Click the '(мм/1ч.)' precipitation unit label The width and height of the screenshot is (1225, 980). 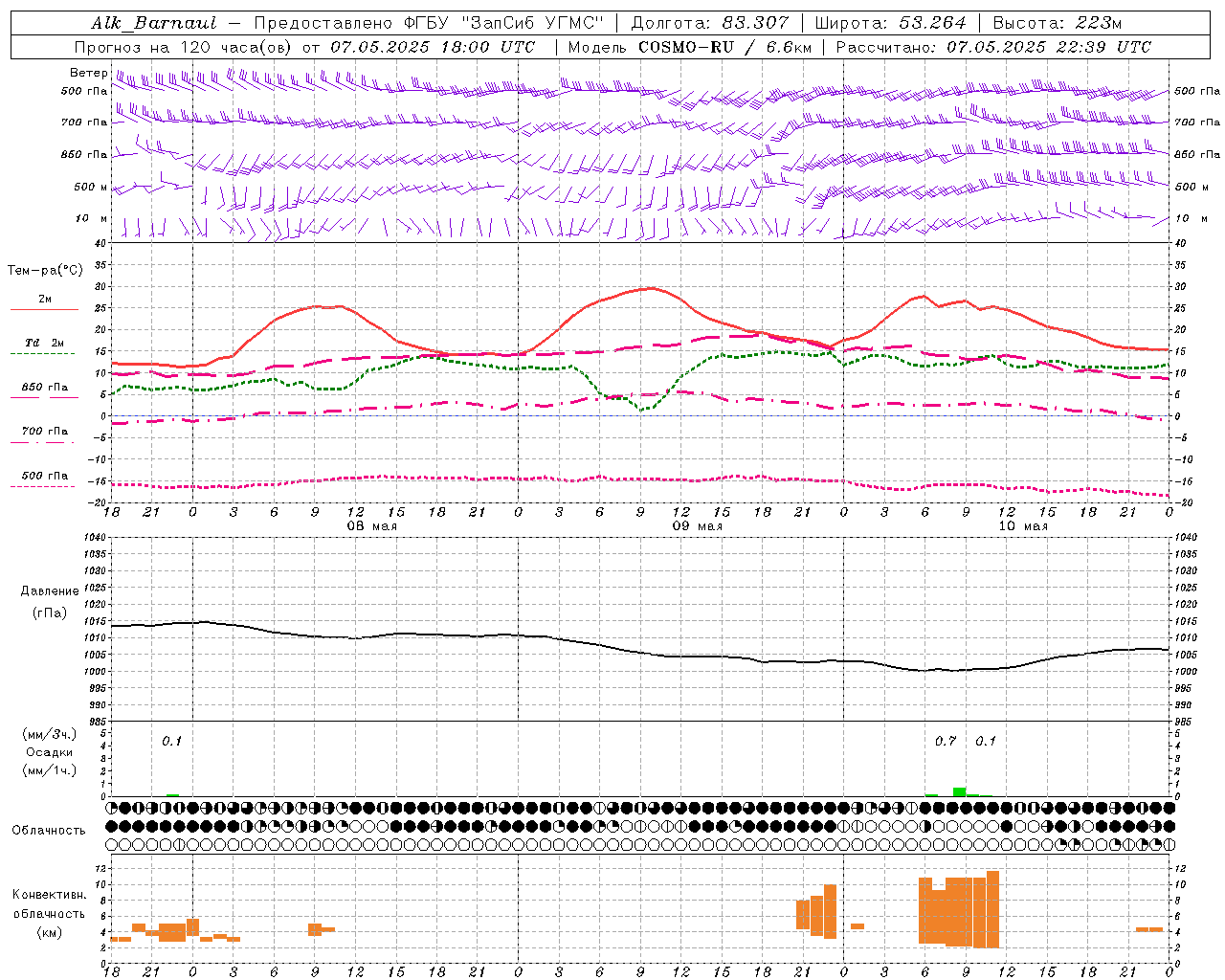[50, 770]
